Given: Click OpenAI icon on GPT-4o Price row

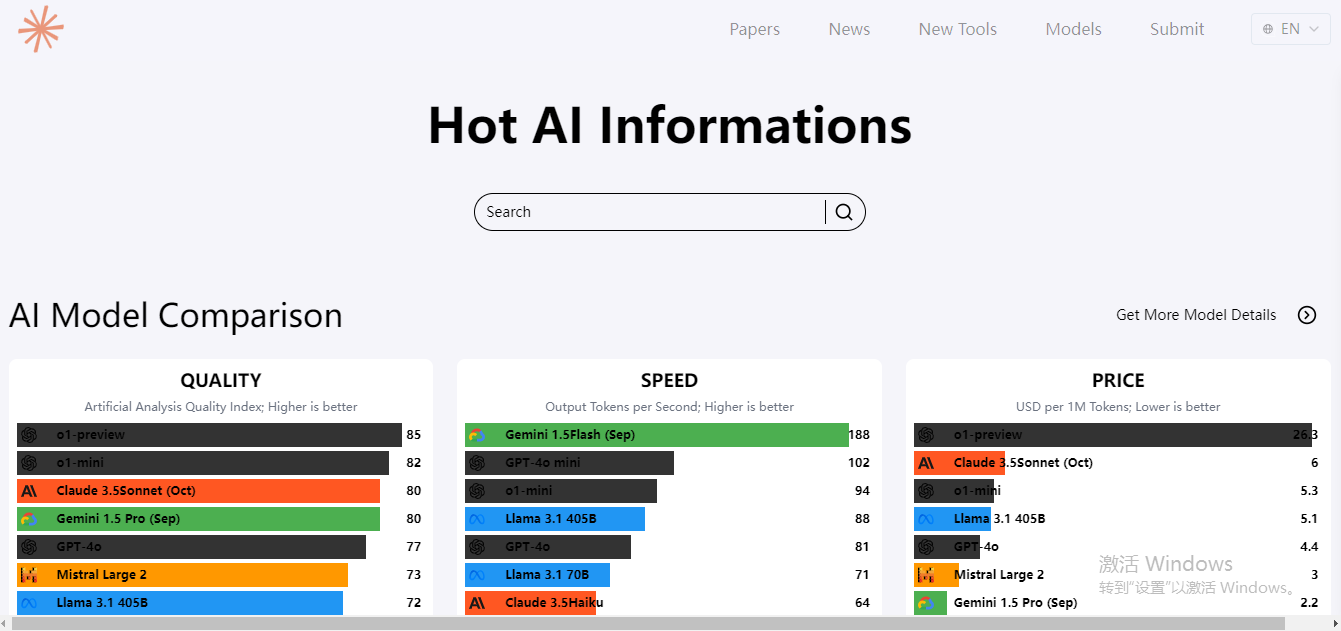Looking at the screenshot, I should tap(926, 547).
